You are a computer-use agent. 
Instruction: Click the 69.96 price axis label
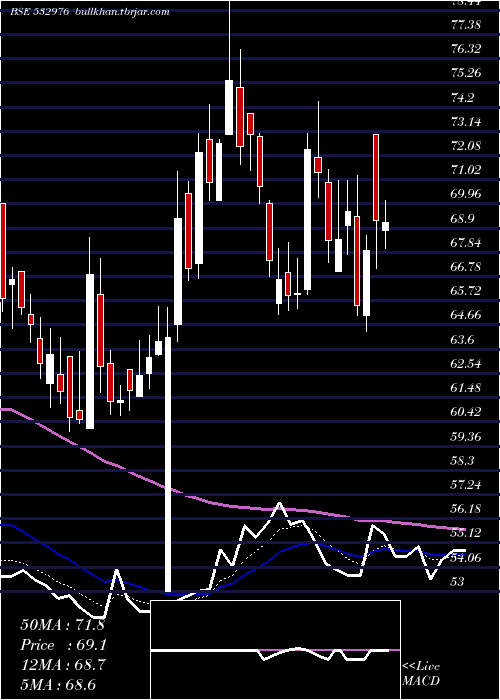[x=466, y=193]
